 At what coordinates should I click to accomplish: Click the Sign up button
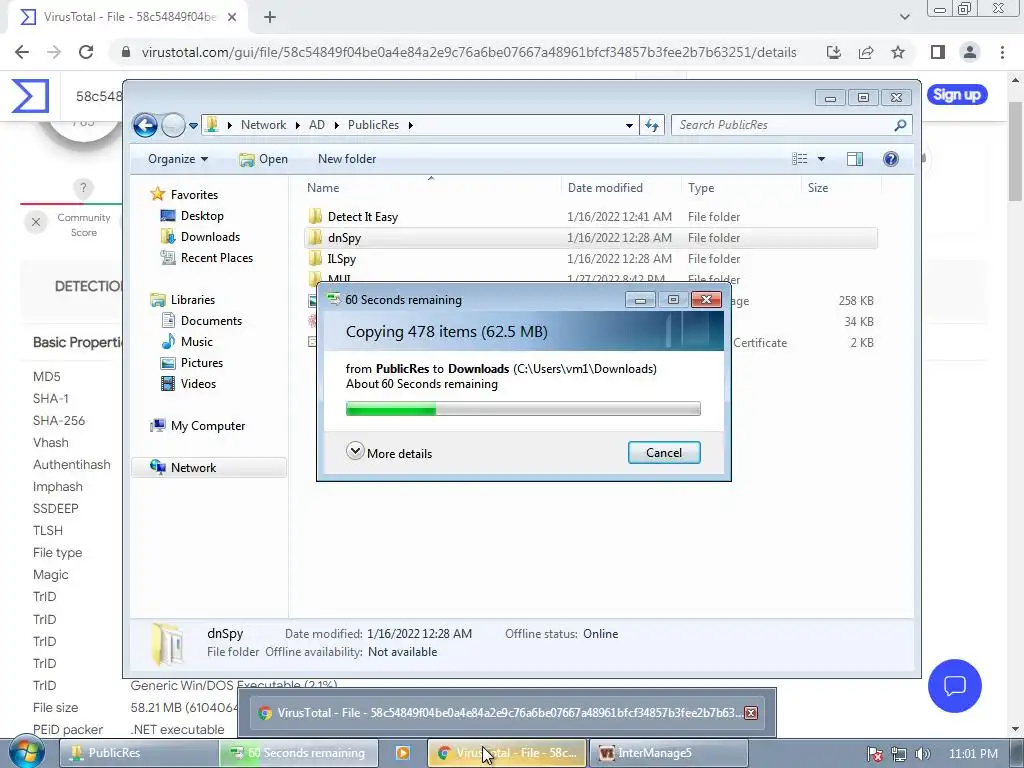[x=957, y=95]
